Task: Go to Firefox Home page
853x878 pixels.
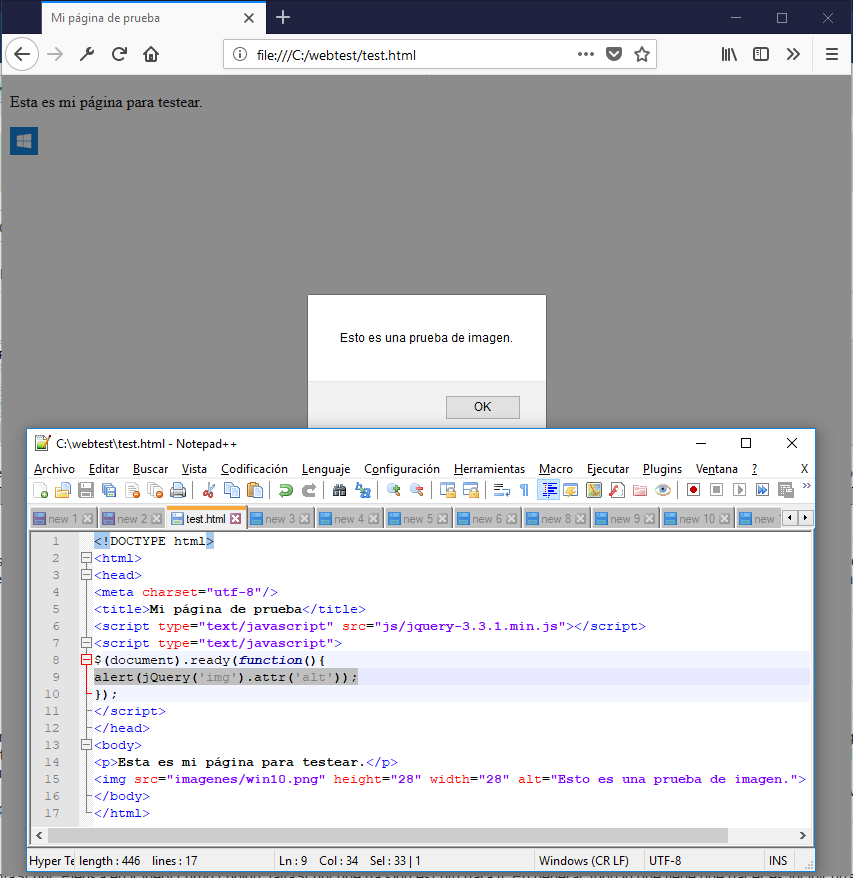Action: click(x=151, y=54)
